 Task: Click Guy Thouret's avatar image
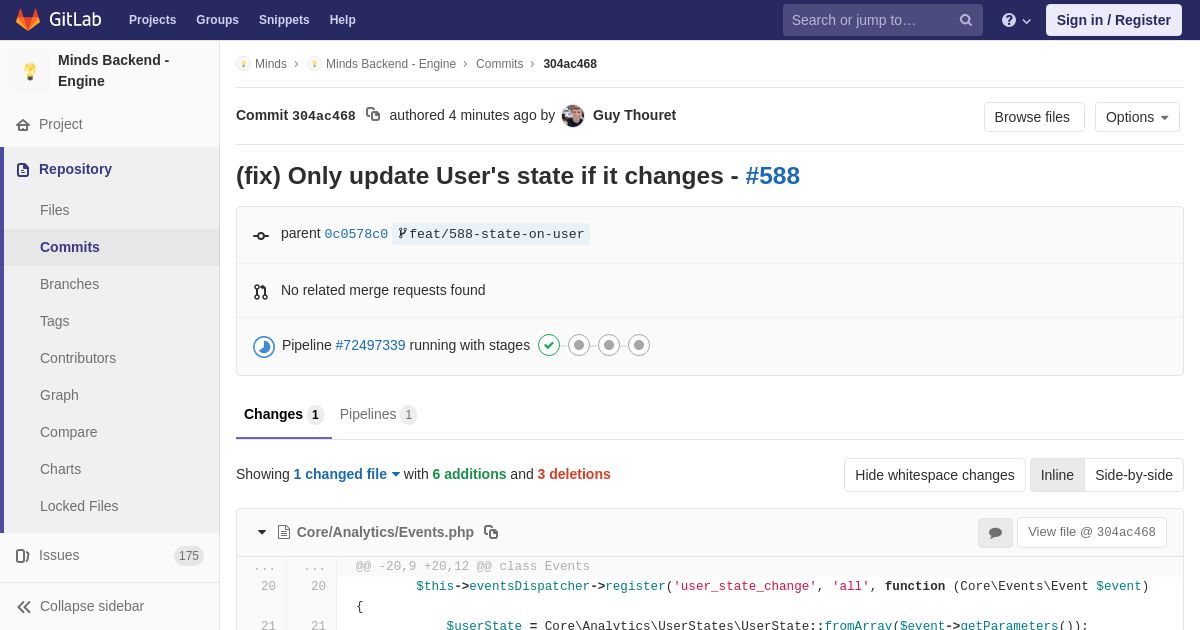[573, 116]
